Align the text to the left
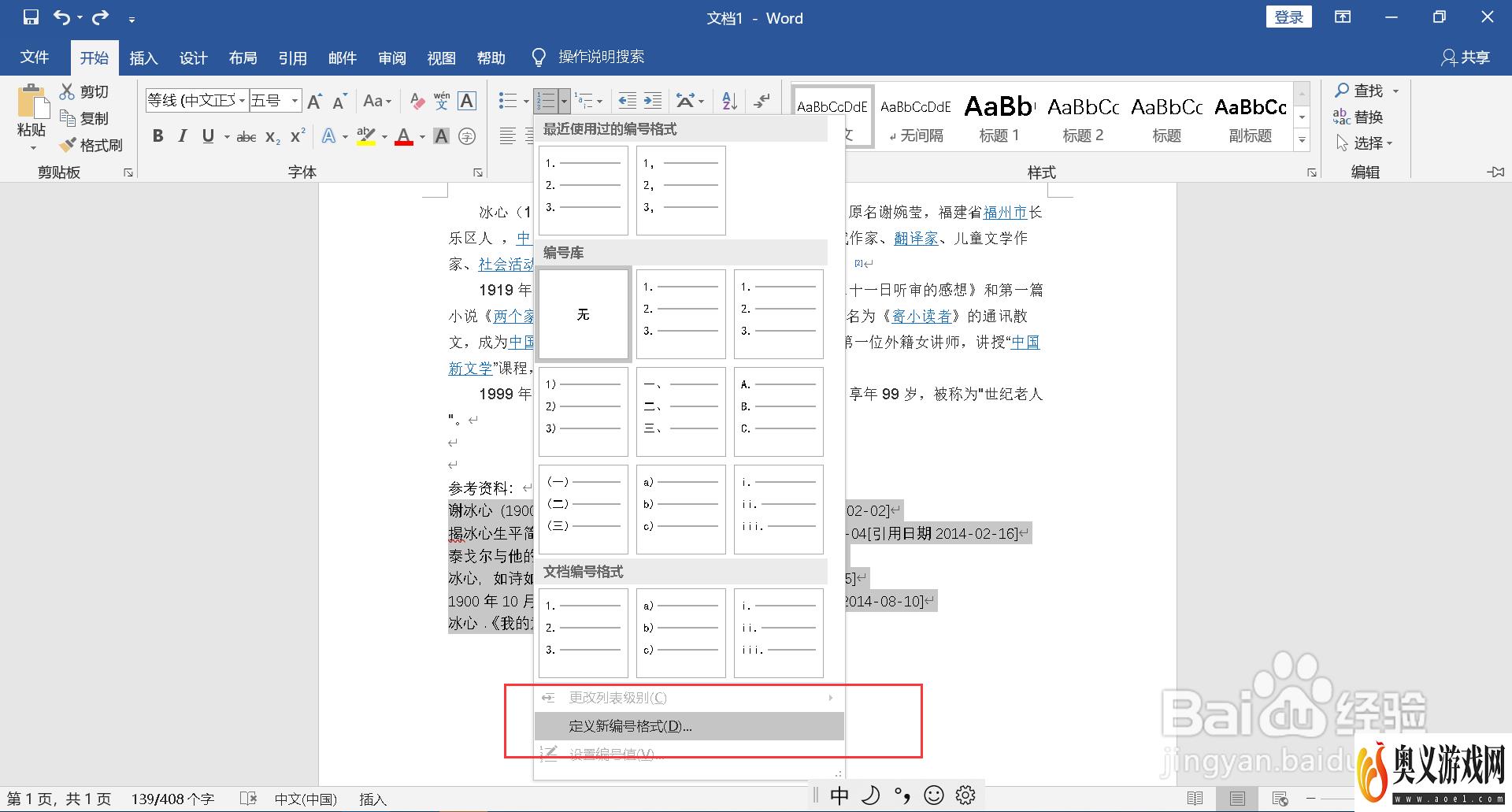 (508, 136)
